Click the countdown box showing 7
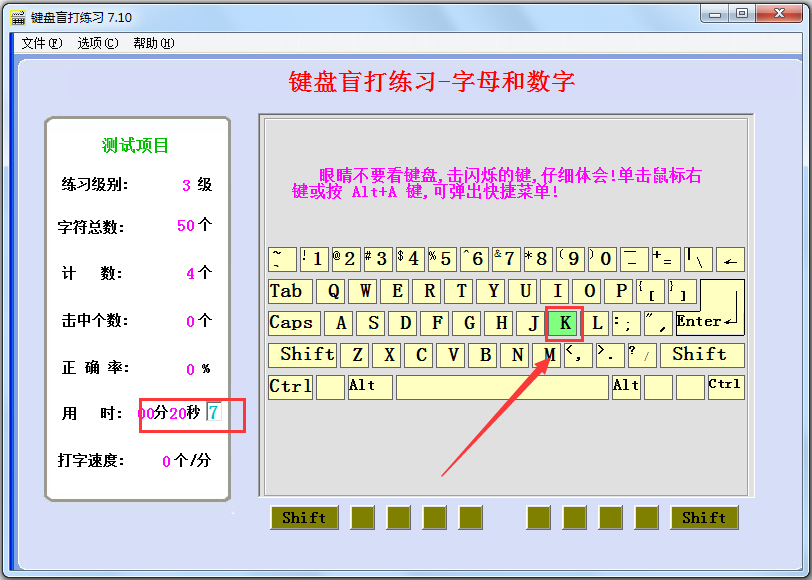The image size is (812, 580). pos(214,413)
